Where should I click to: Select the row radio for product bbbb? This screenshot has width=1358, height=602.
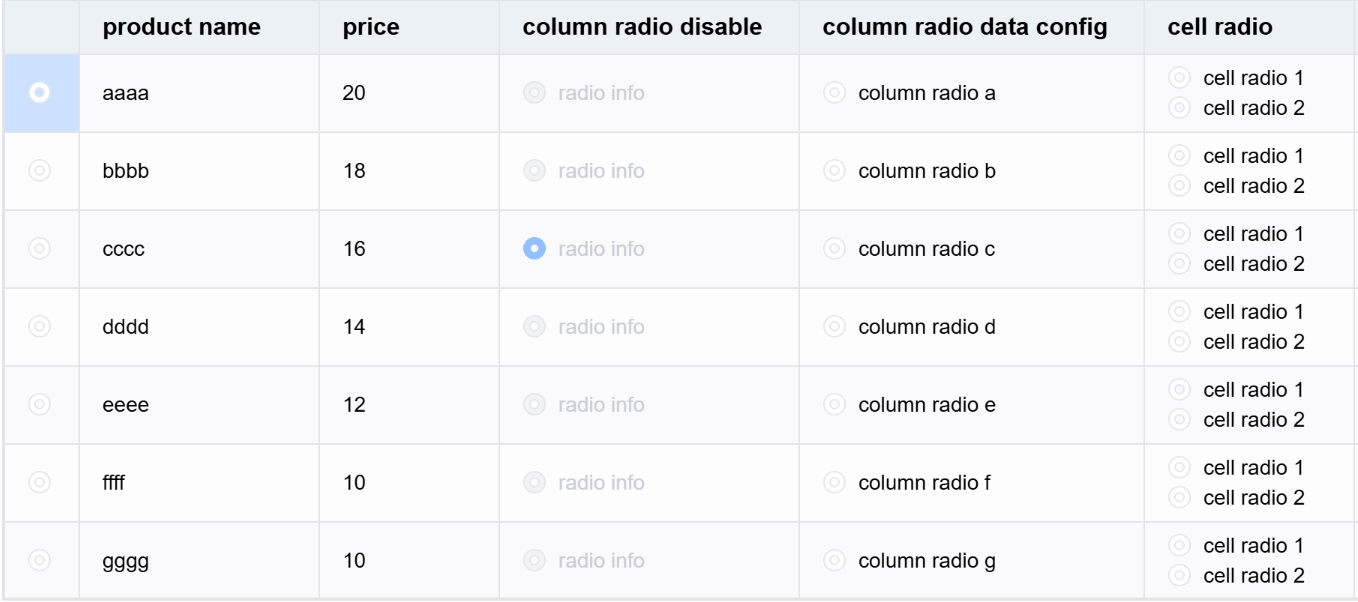click(40, 171)
